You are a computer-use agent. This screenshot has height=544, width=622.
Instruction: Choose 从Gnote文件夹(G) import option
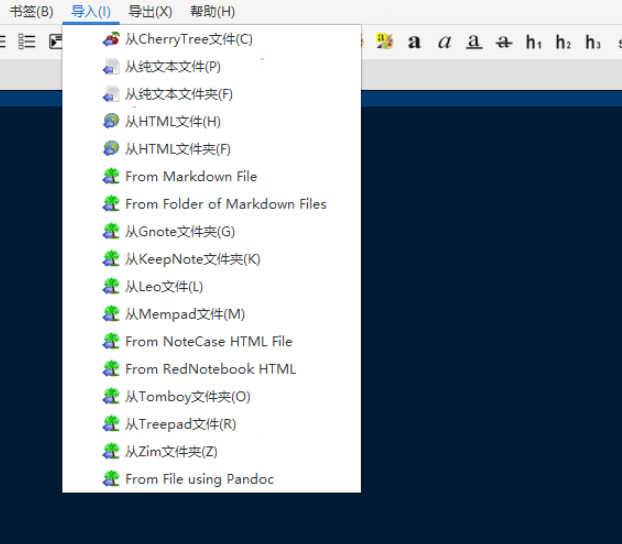coord(211,231)
